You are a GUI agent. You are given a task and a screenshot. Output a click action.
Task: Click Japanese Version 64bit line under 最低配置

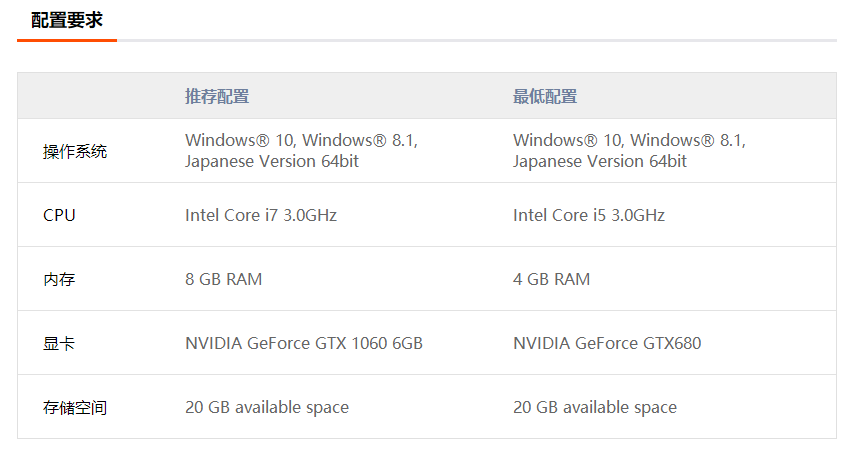[600, 161]
